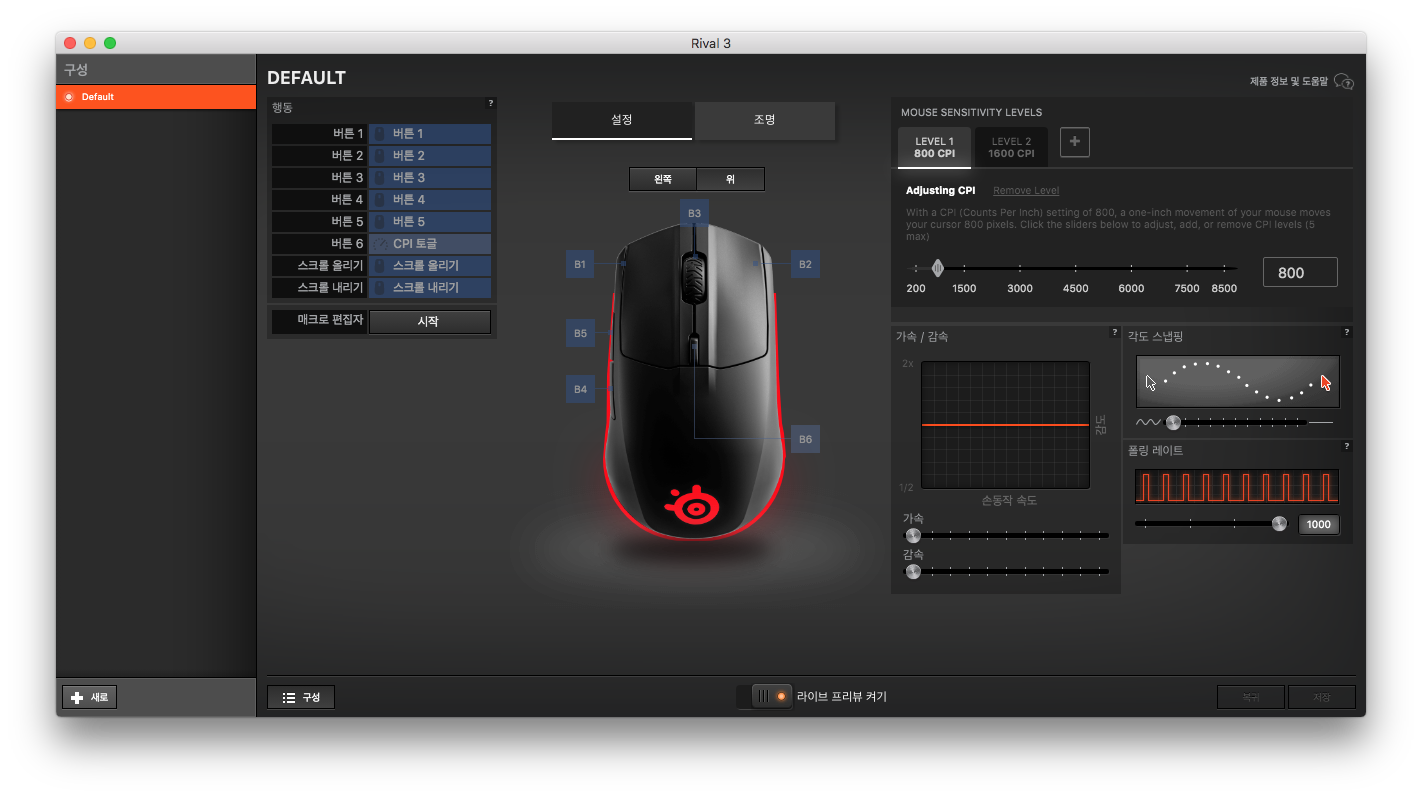Select LEVEL 2 1600 CPI tab
1422x797 pixels.
tap(1011, 148)
